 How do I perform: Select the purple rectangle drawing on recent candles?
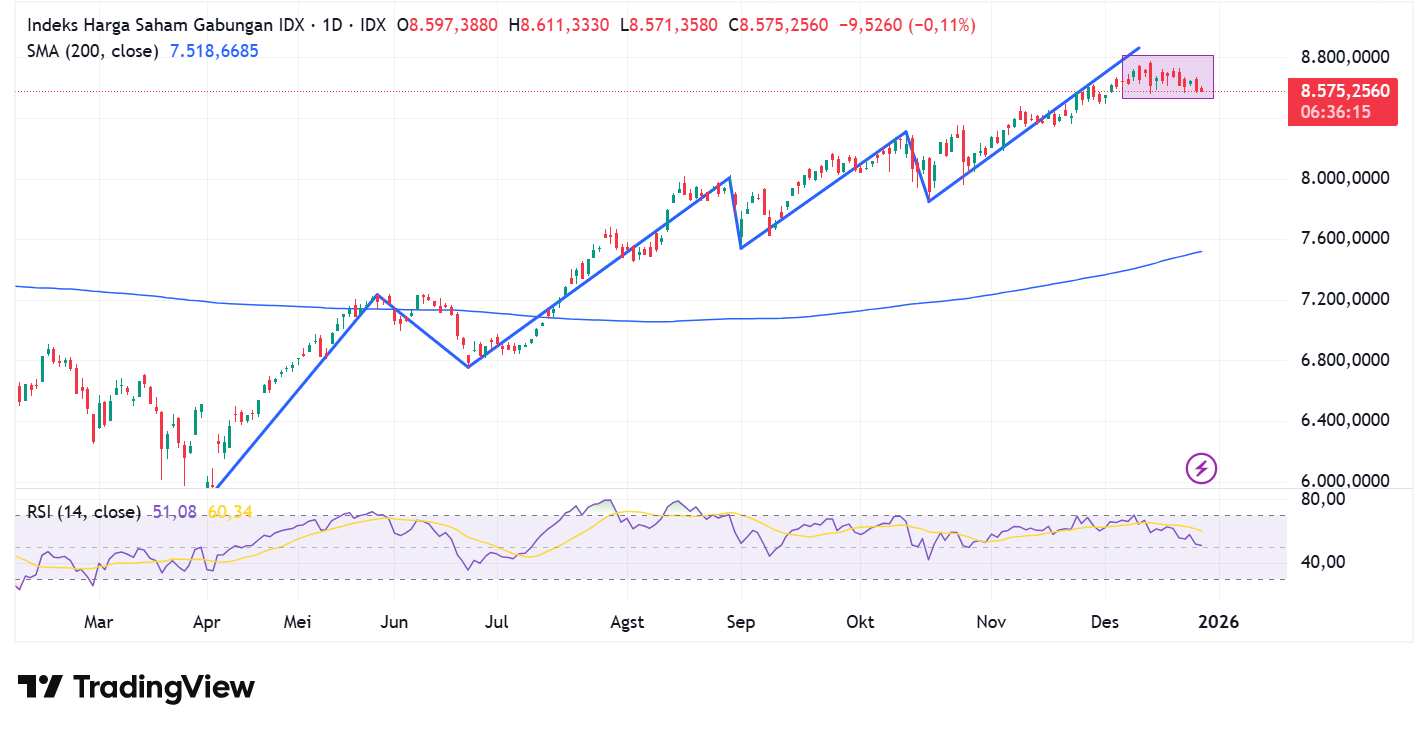point(1168,75)
